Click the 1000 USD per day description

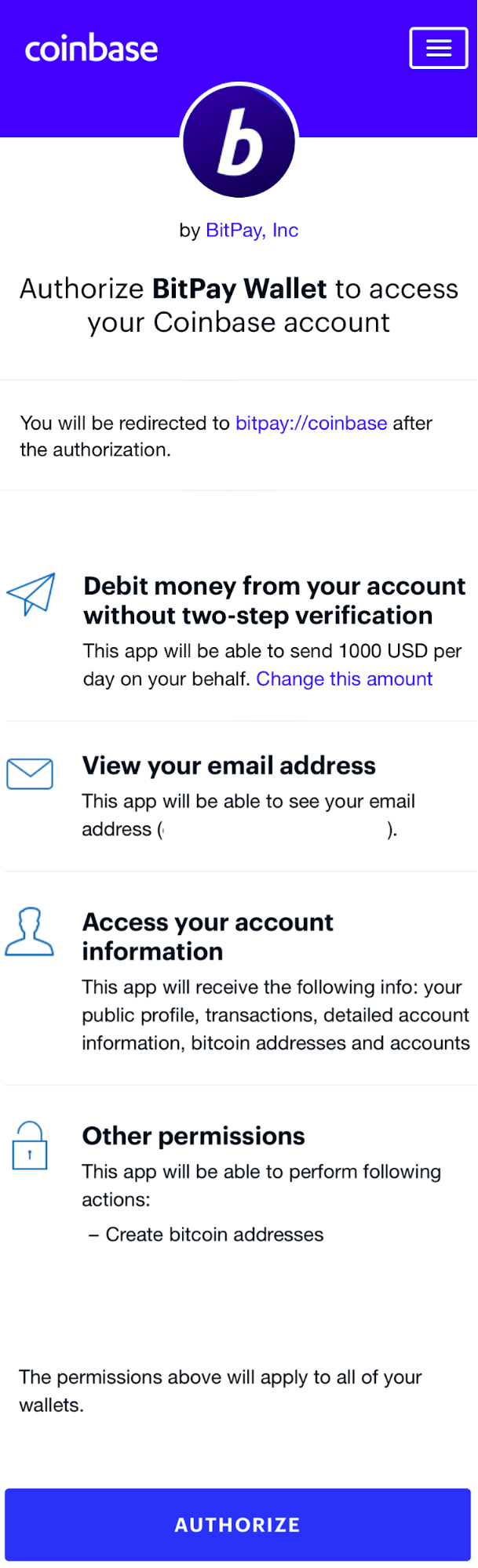pyautogui.click(x=272, y=664)
